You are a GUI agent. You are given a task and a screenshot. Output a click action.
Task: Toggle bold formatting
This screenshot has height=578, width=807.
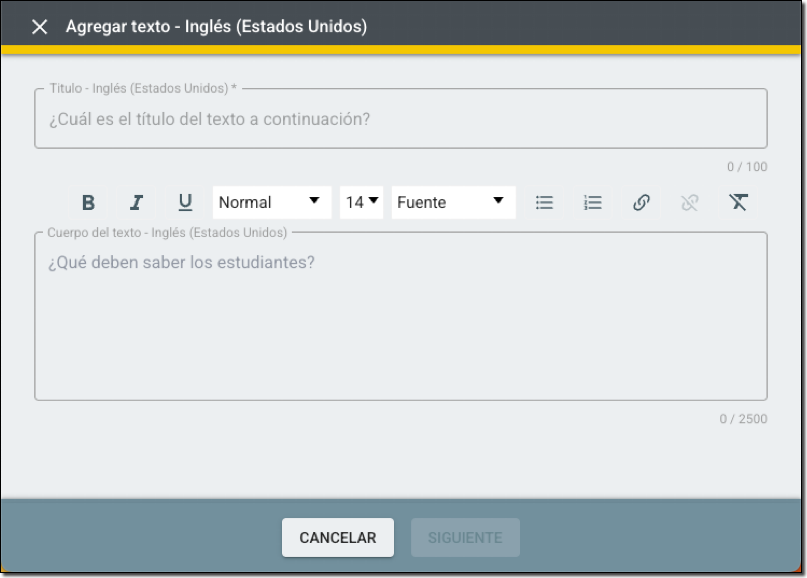click(x=88, y=202)
